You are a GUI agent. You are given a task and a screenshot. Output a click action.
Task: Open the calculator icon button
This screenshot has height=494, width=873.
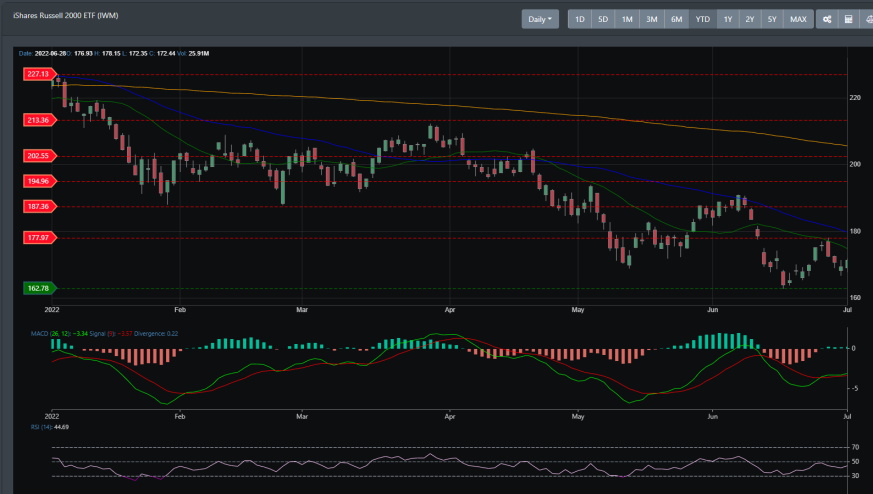pyautogui.click(x=849, y=19)
